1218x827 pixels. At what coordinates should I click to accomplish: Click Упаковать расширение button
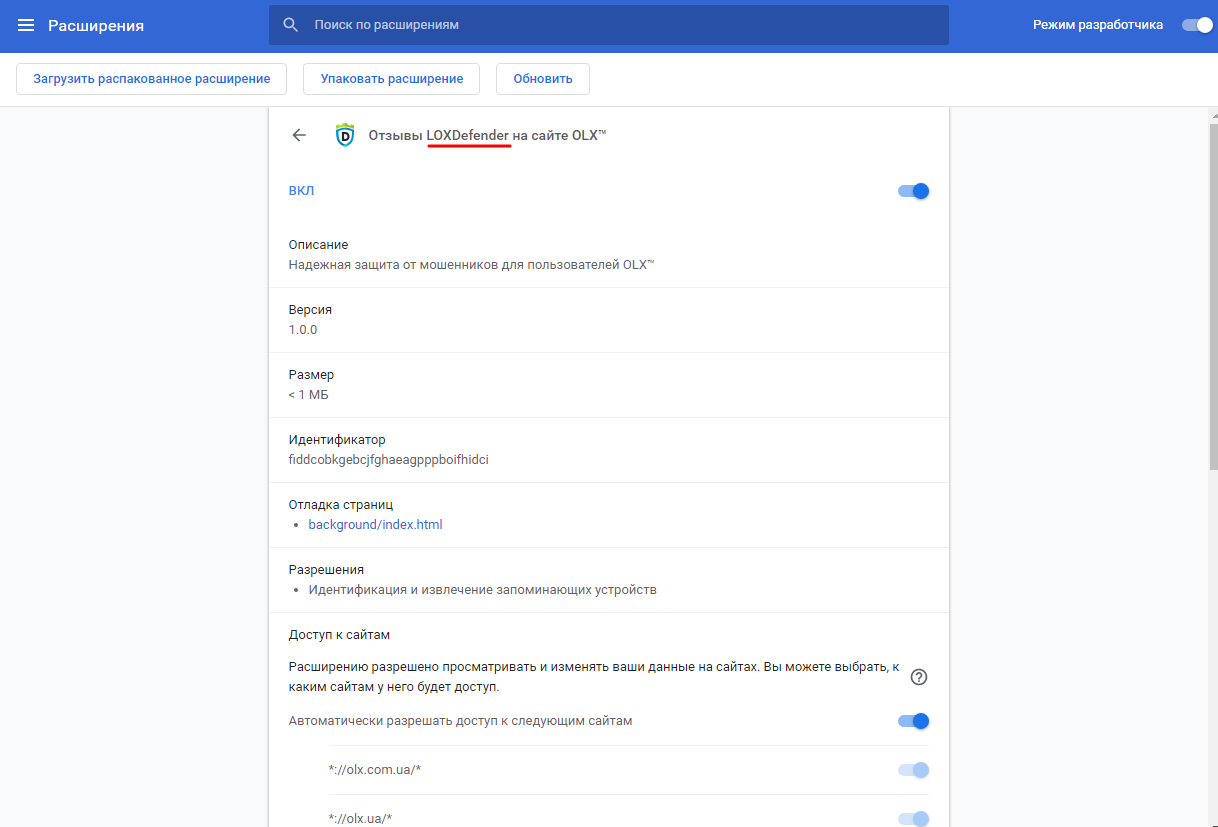click(392, 79)
